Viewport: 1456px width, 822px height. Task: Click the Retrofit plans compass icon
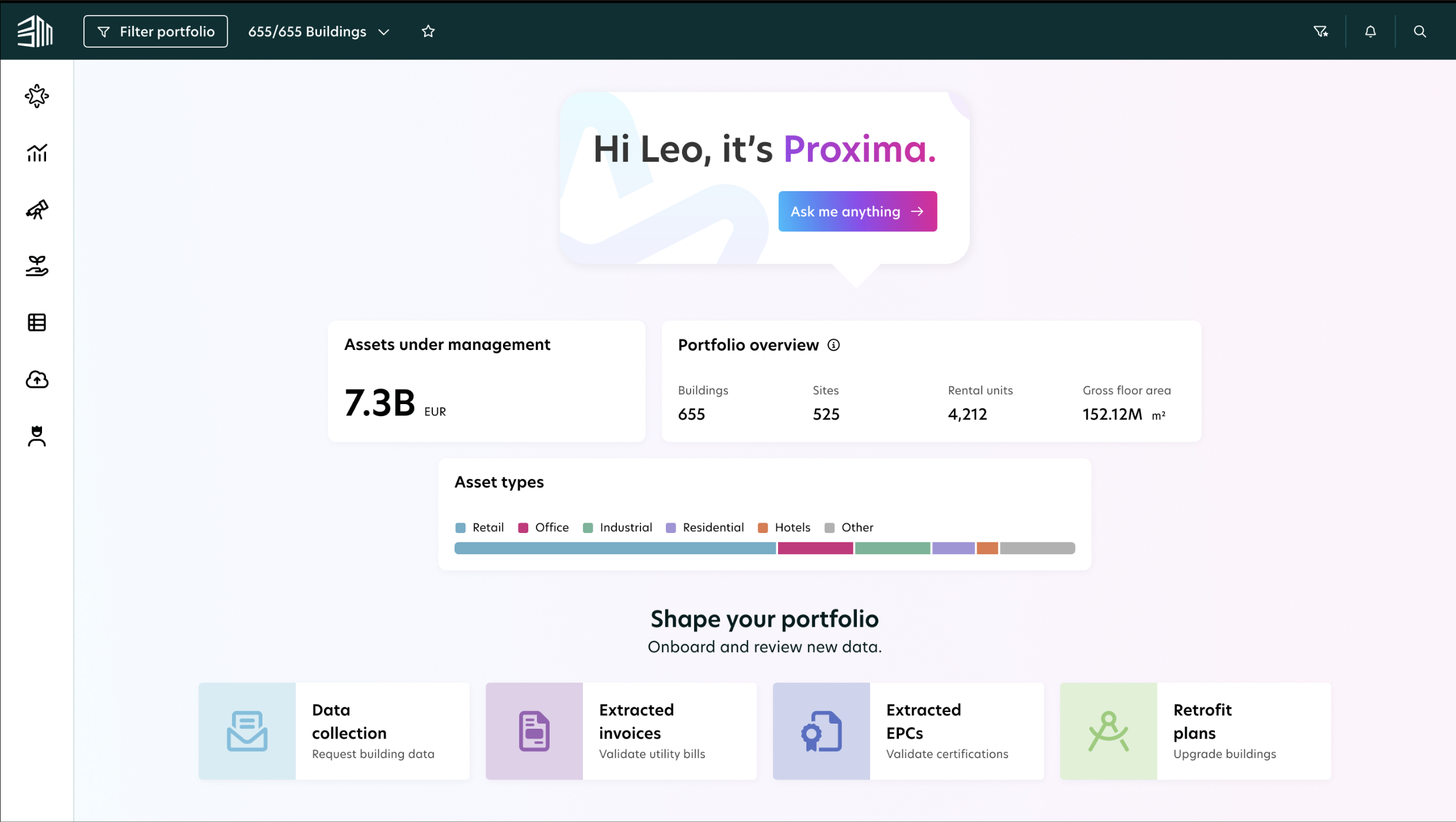pyautogui.click(x=1108, y=731)
